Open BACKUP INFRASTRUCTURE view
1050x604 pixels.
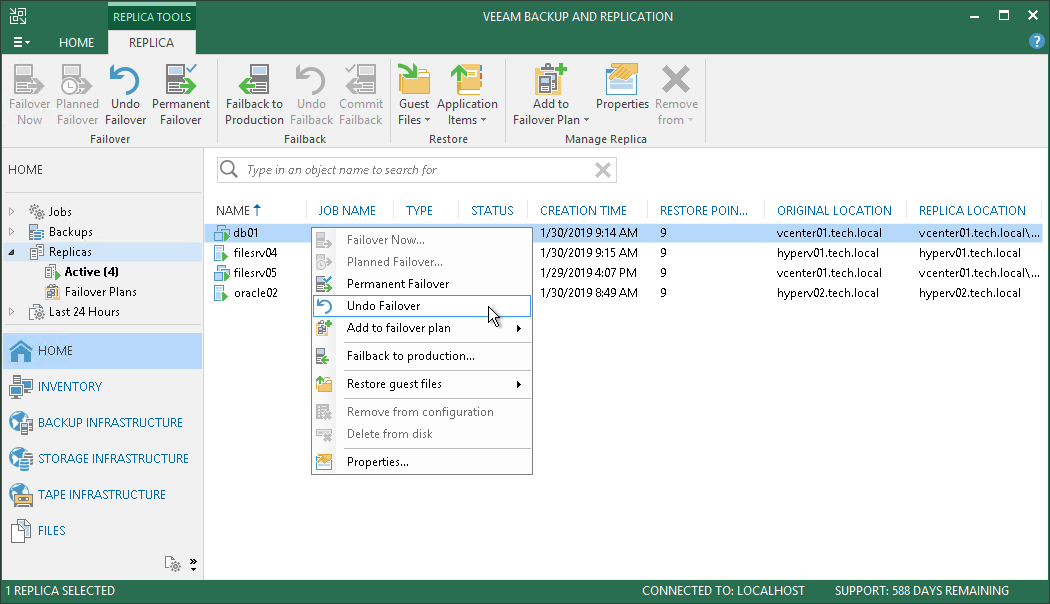102,423
